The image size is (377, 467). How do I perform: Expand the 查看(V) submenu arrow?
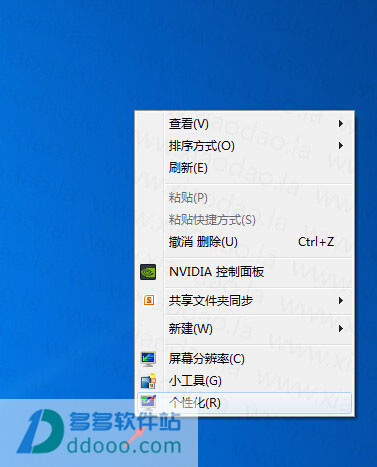(x=340, y=124)
